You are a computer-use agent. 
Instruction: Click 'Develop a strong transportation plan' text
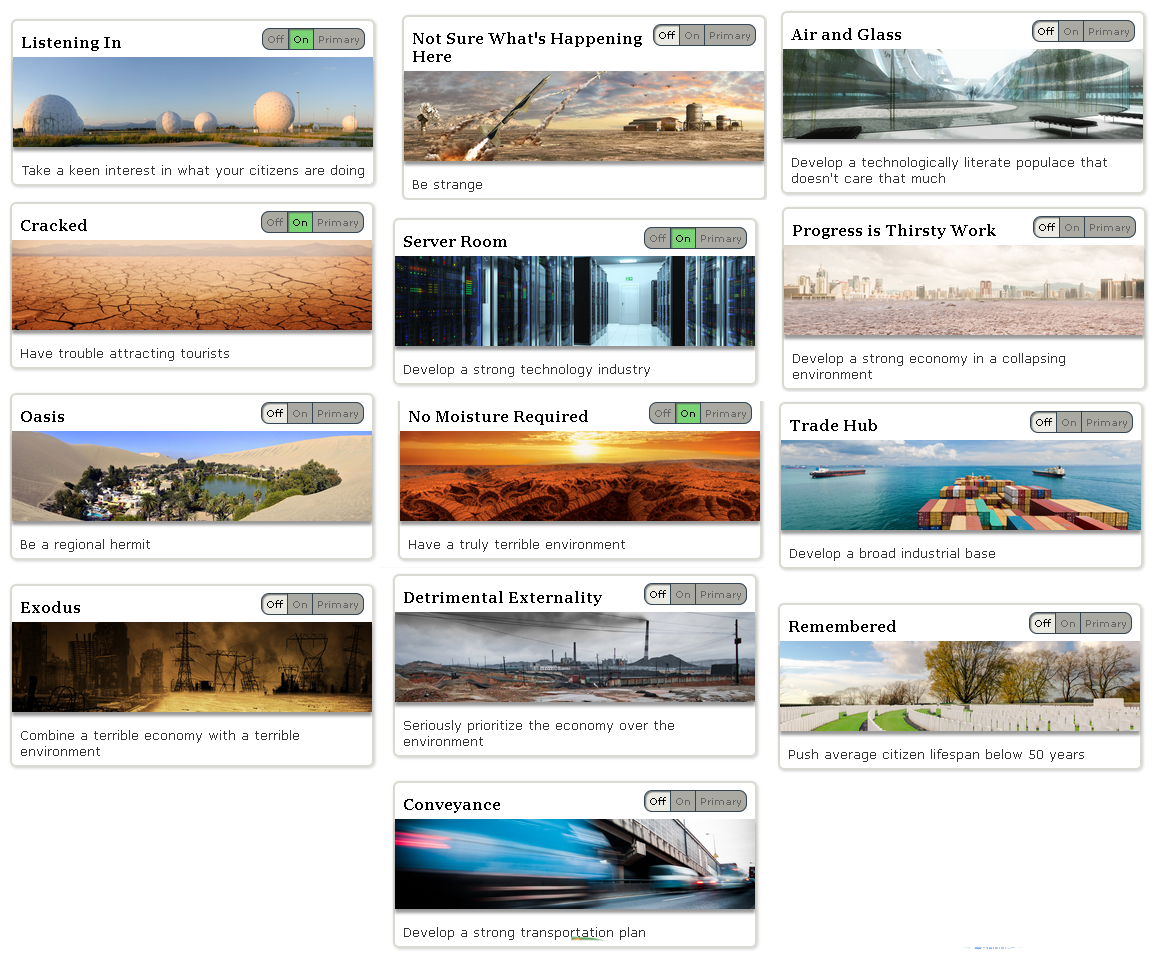[524, 933]
